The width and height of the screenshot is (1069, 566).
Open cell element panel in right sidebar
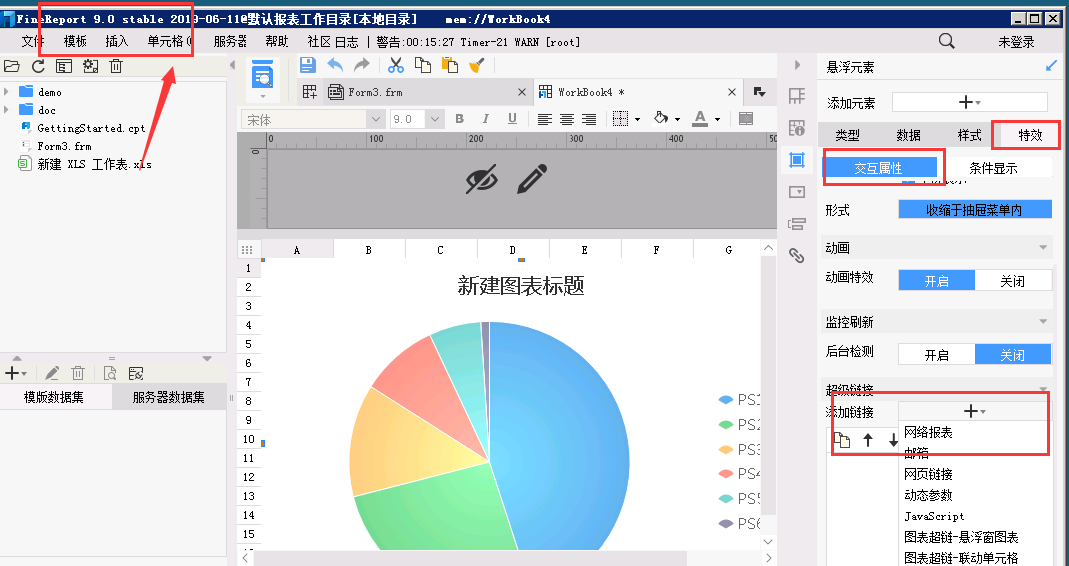pyautogui.click(x=796, y=96)
